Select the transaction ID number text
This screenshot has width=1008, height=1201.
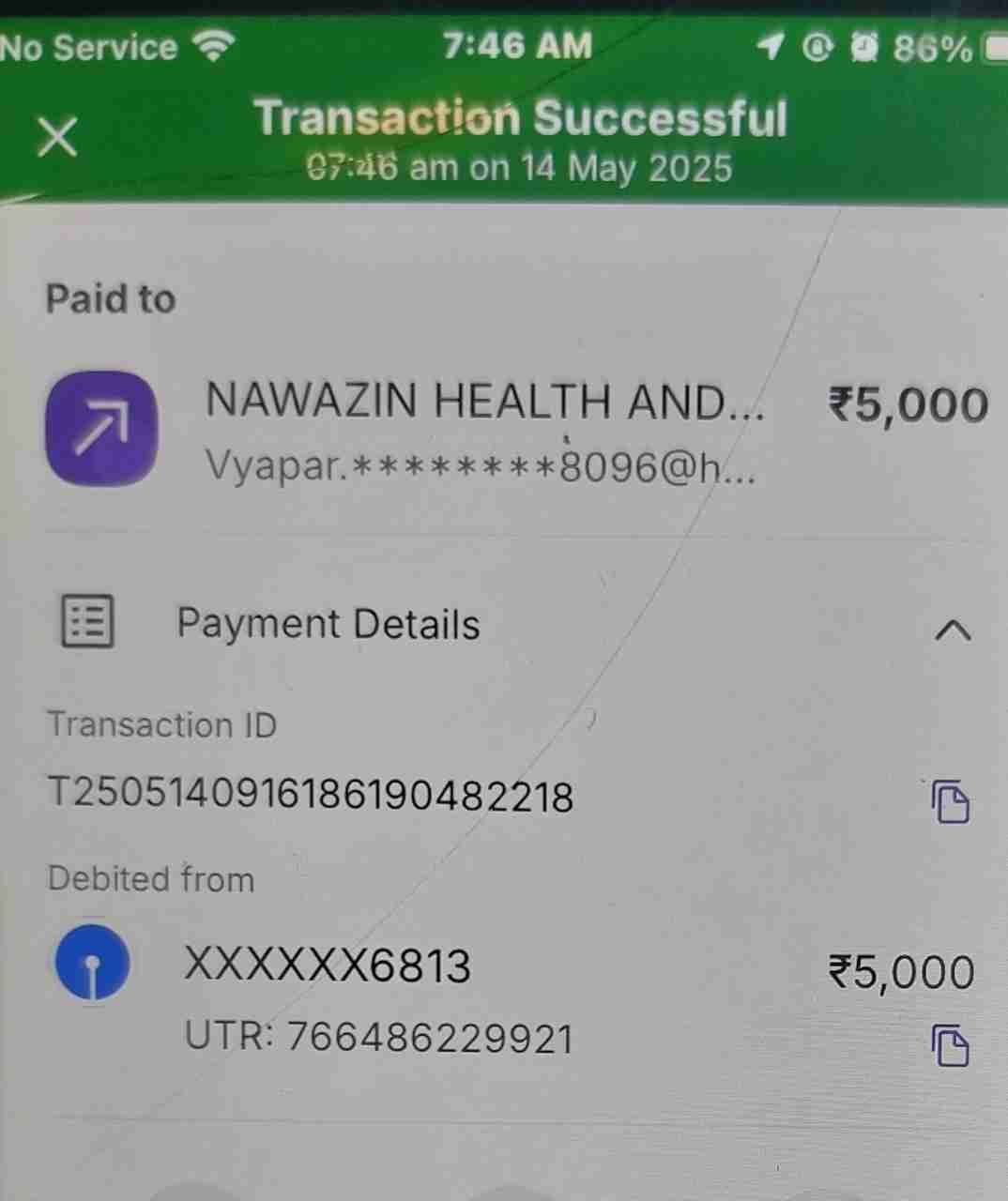point(311,796)
